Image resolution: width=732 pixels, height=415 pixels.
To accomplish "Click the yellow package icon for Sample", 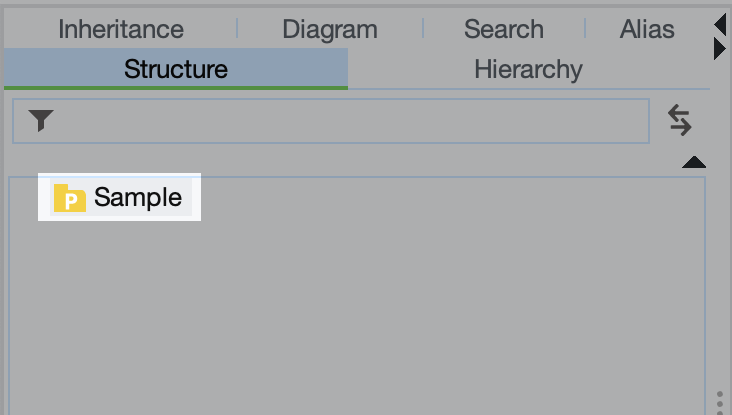I will click(x=69, y=198).
